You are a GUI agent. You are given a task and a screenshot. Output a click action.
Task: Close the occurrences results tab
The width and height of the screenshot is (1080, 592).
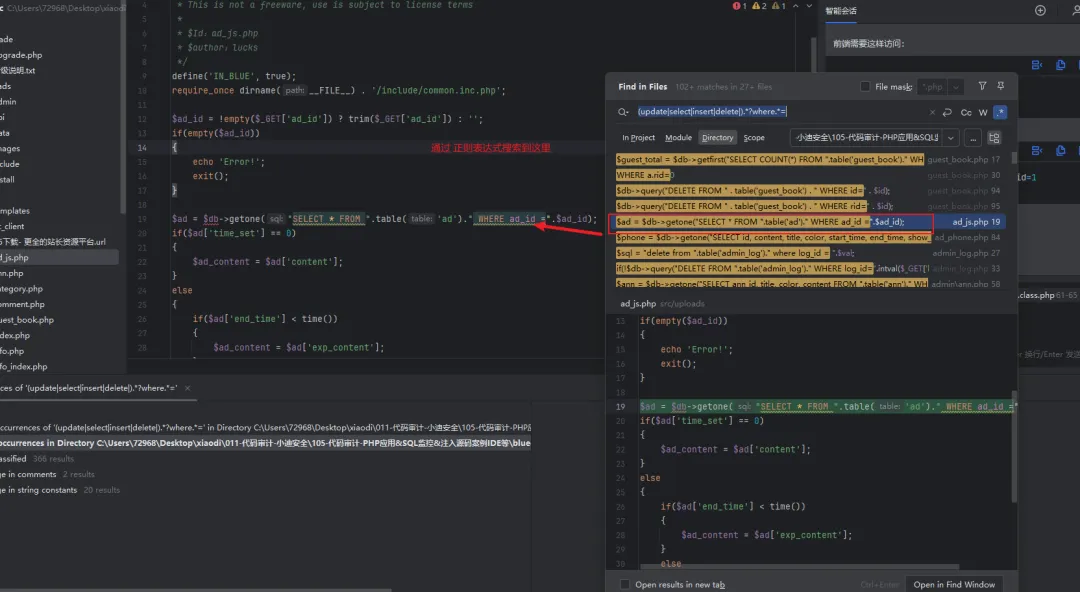click(x=187, y=388)
